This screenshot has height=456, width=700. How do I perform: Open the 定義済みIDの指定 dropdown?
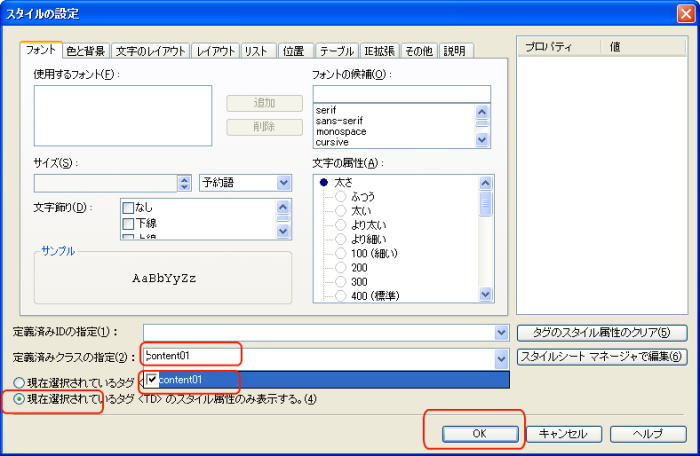coord(501,332)
